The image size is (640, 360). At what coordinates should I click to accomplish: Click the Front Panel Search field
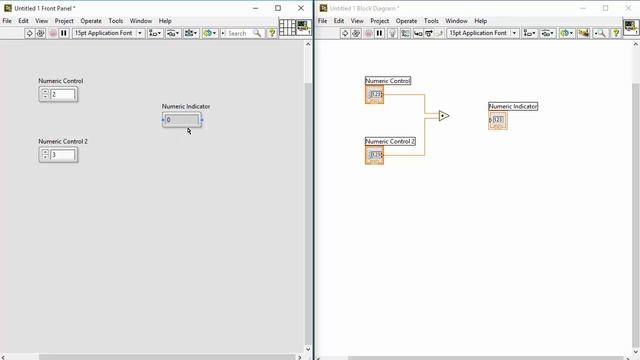(241, 33)
